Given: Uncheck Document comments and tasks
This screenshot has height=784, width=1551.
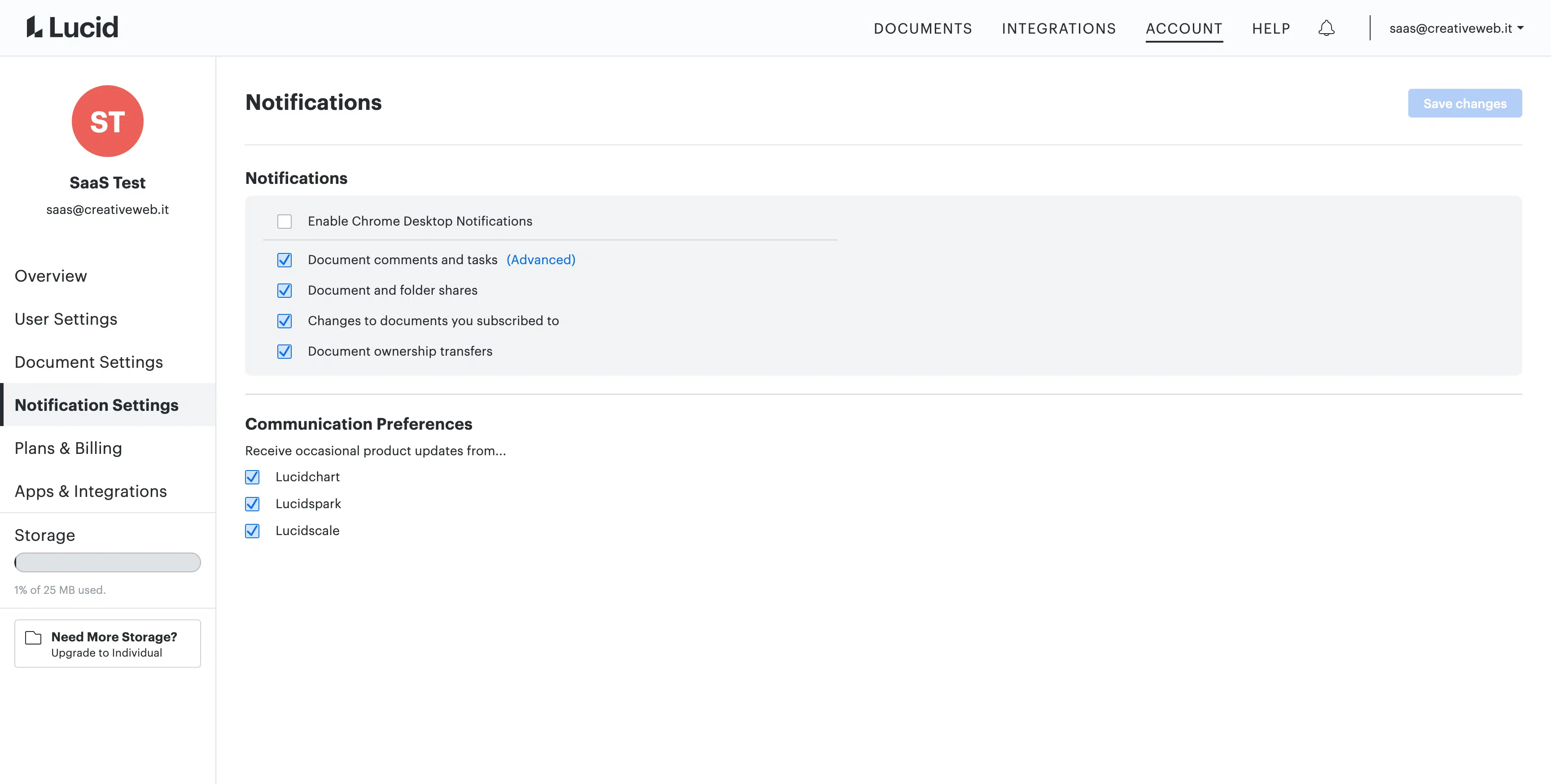Looking at the screenshot, I should pyautogui.click(x=285, y=260).
